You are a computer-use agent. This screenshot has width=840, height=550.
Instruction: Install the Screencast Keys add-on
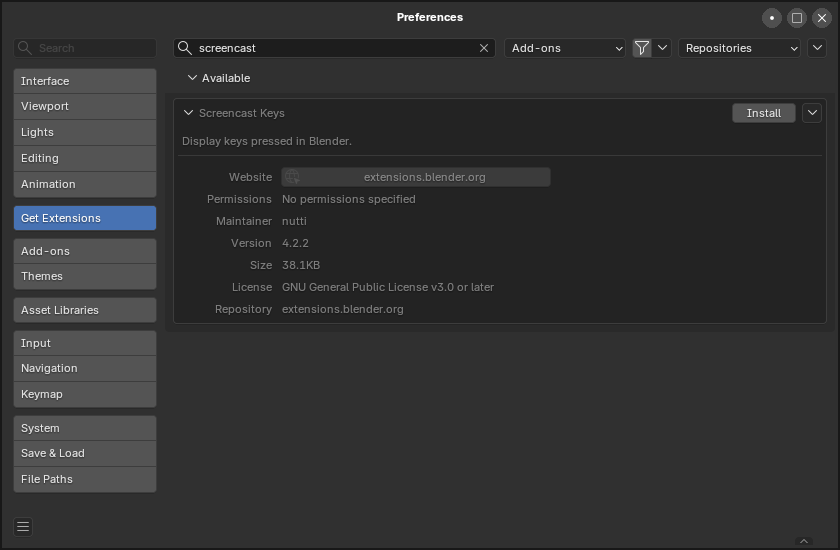[763, 113]
